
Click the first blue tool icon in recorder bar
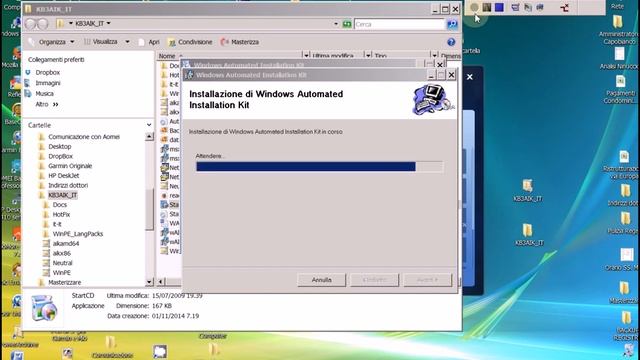pos(515,7)
